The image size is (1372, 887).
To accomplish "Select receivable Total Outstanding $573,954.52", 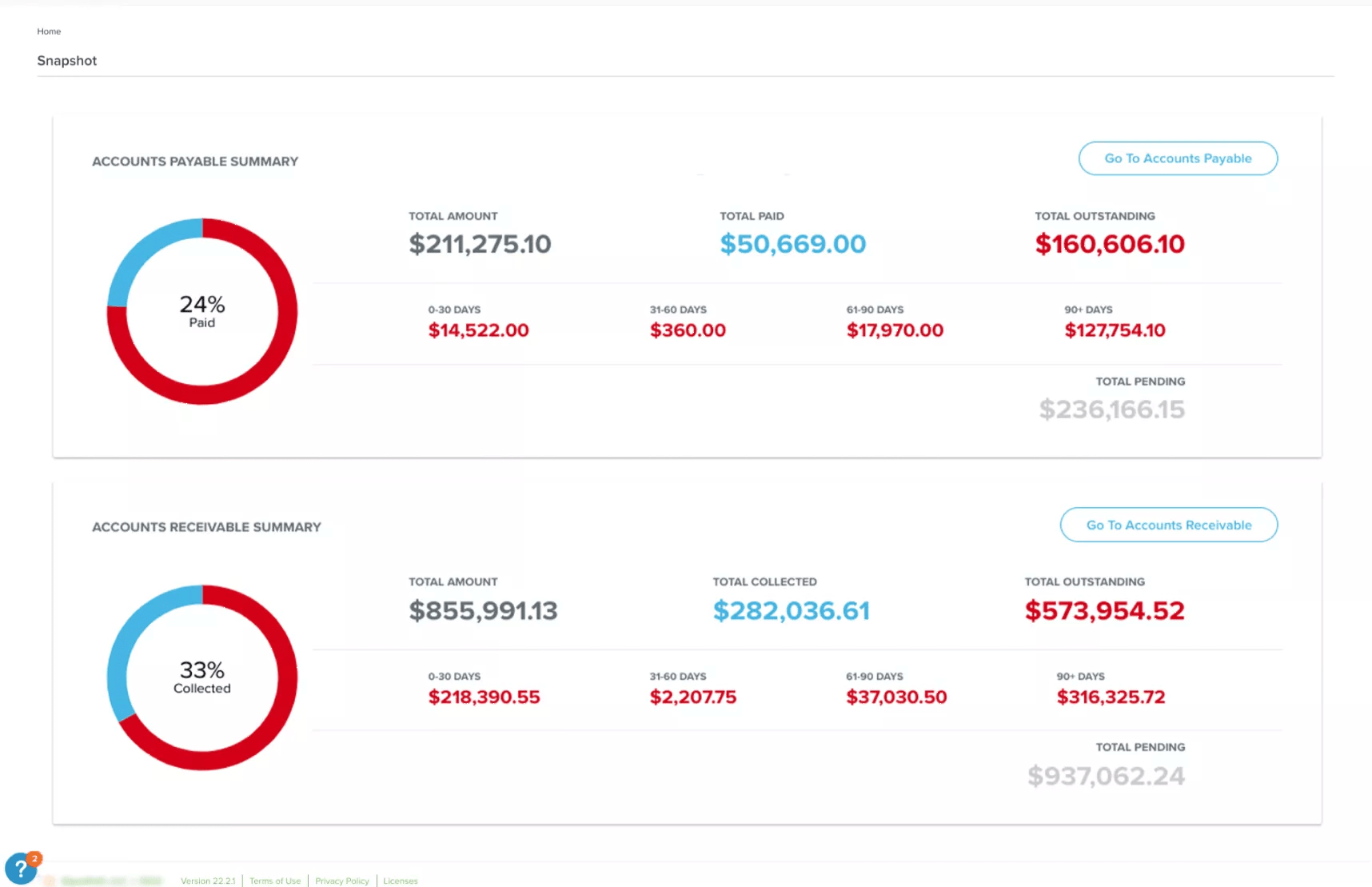I will (1104, 611).
